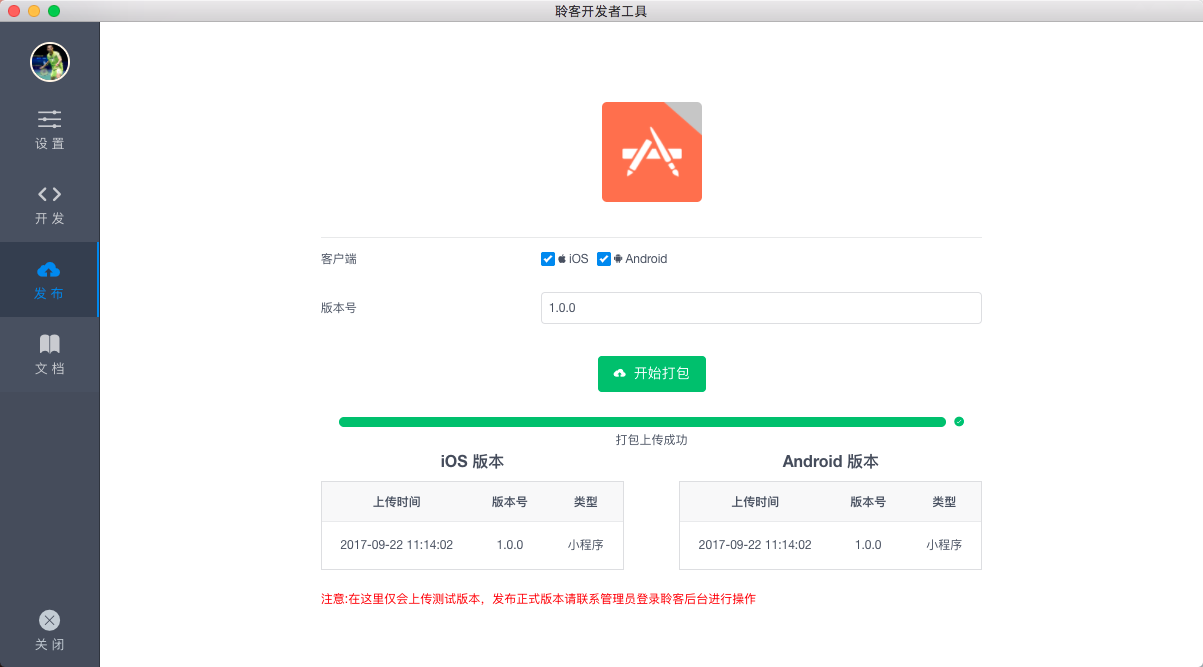Click the green success checkmark beside the progress bar

(958, 421)
